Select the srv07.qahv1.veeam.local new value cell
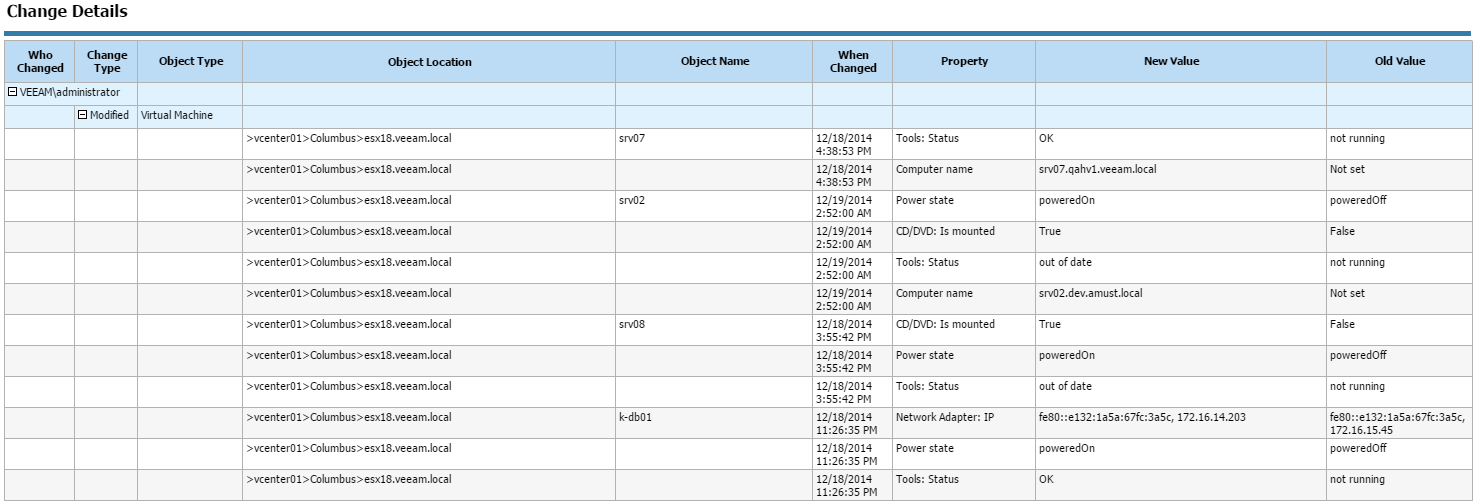 pos(1097,170)
